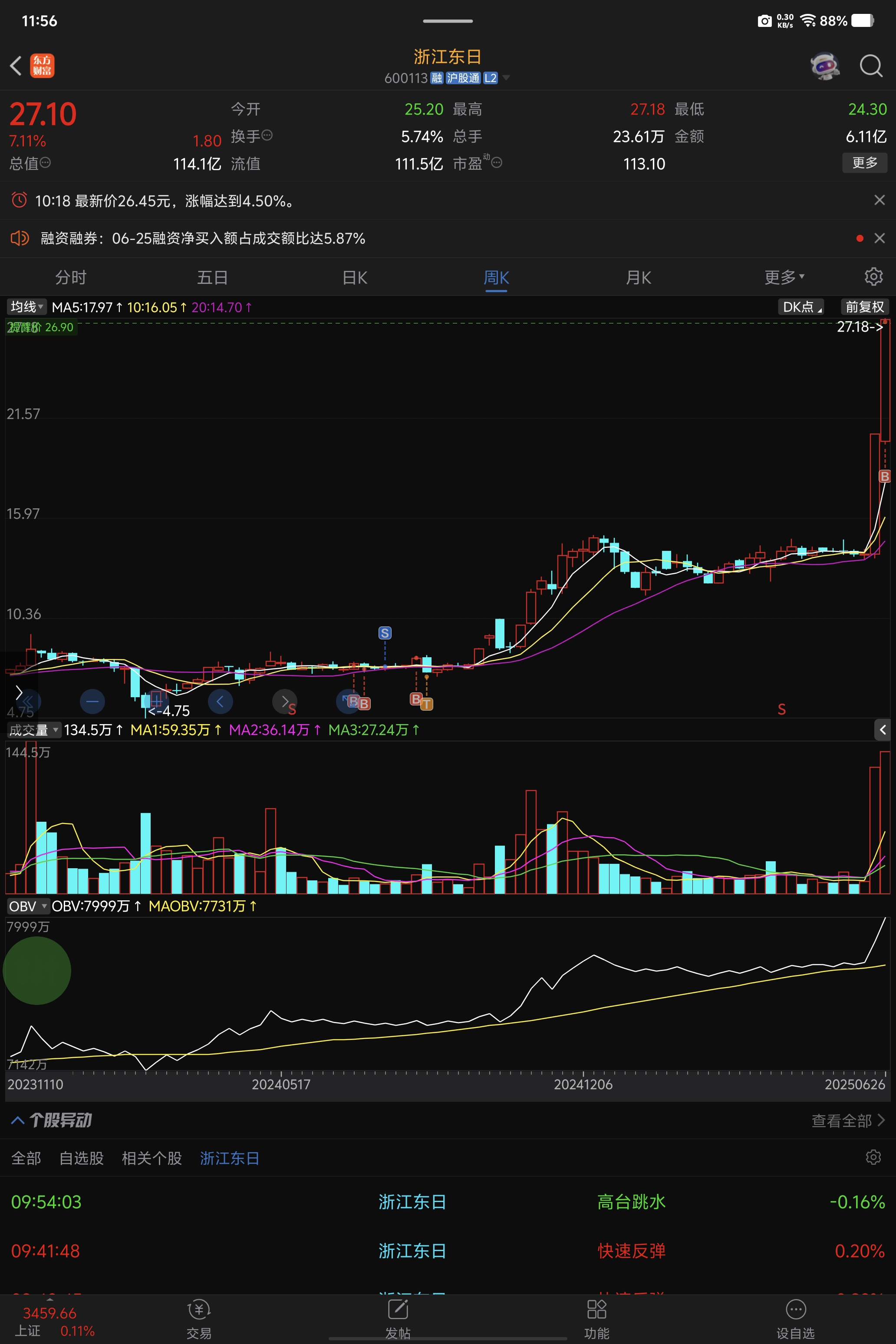This screenshot has height=1344, width=896.
Task: Tap info icon beside 换手
Action: pos(267,135)
